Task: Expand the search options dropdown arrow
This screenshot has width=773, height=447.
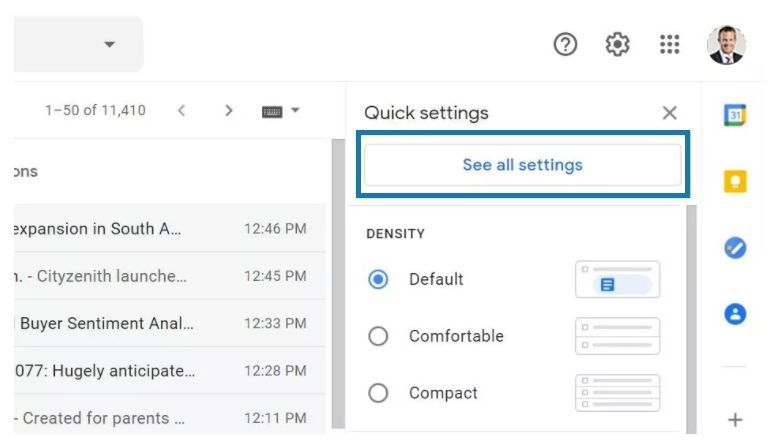Action: coord(109,44)
